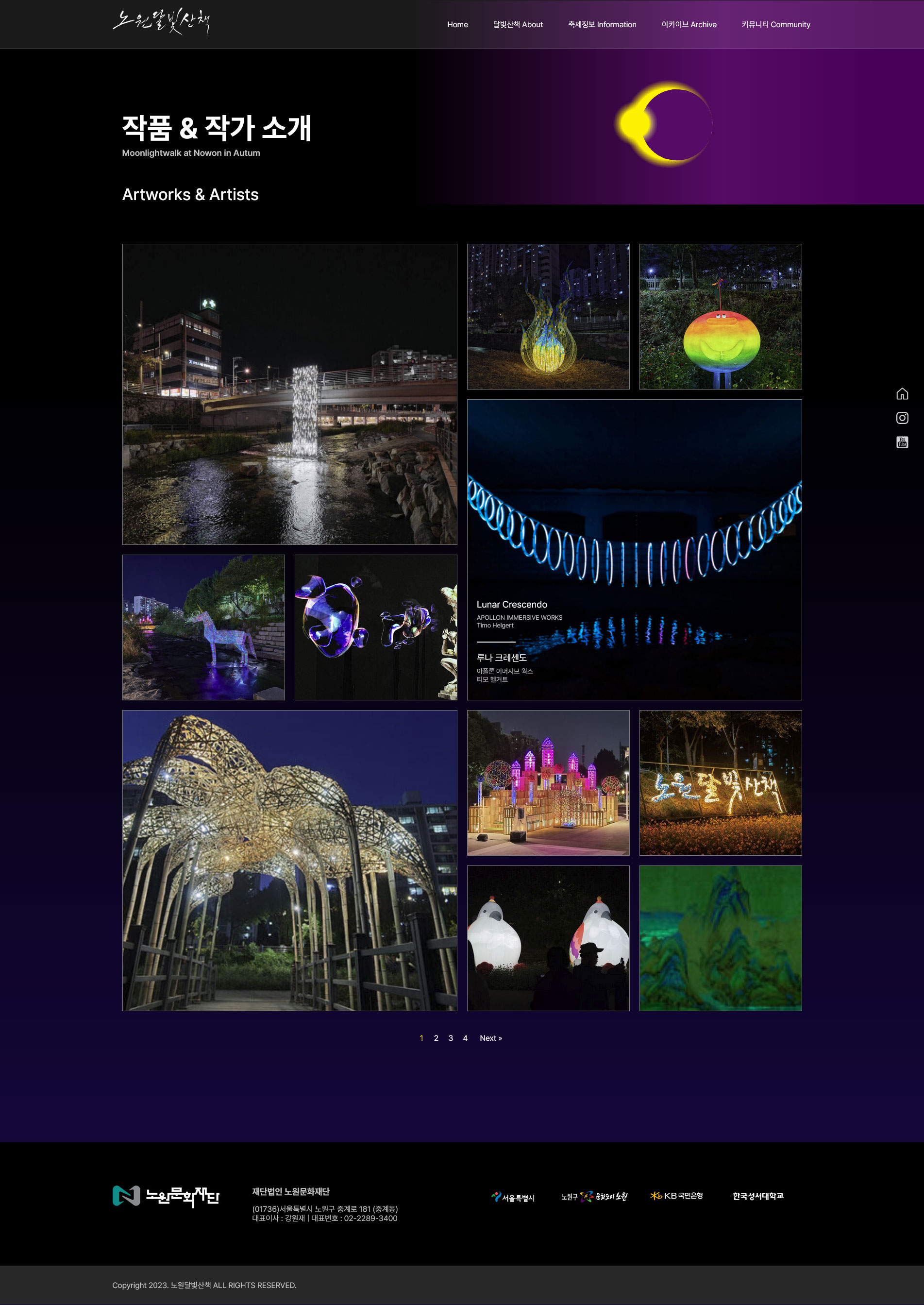Click the 노원문화재단 footer logo
The image size is (924, 1305).
tap(166, 1196)
